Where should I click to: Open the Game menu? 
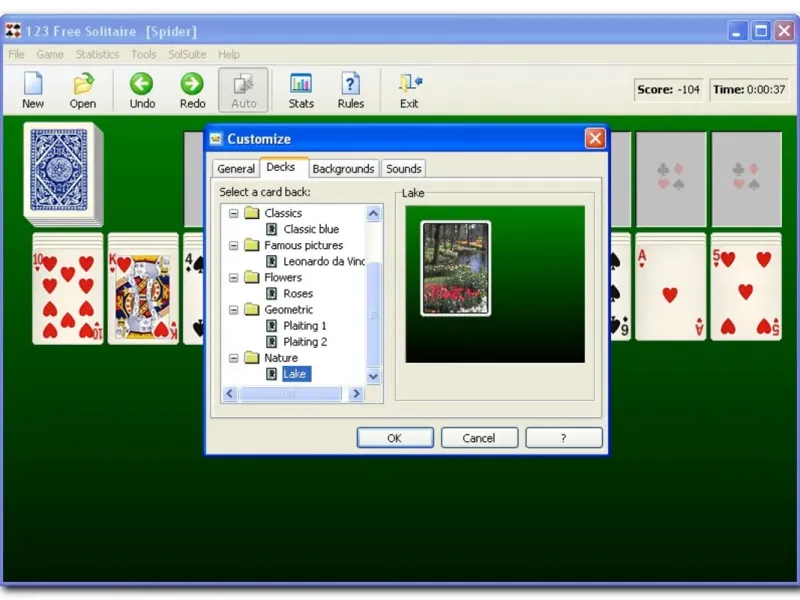50,54
